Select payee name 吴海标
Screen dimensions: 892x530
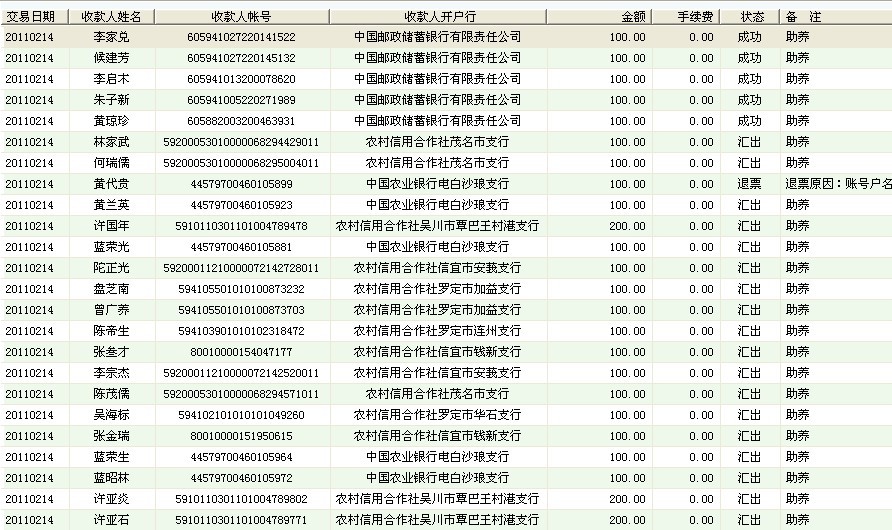click(112, 415)
